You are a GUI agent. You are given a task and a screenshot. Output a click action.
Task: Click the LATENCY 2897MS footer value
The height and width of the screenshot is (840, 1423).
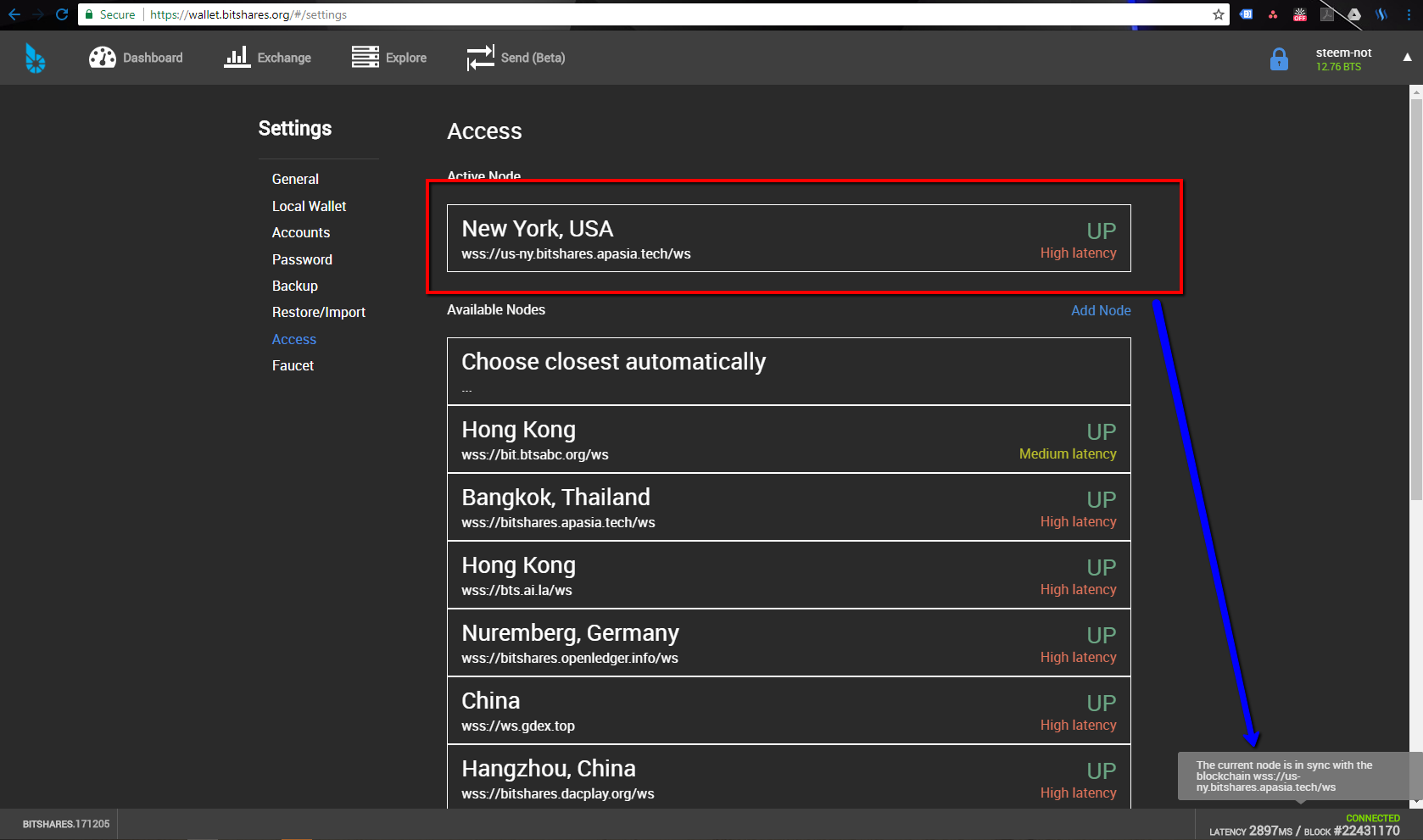[x=1251, y=831]
